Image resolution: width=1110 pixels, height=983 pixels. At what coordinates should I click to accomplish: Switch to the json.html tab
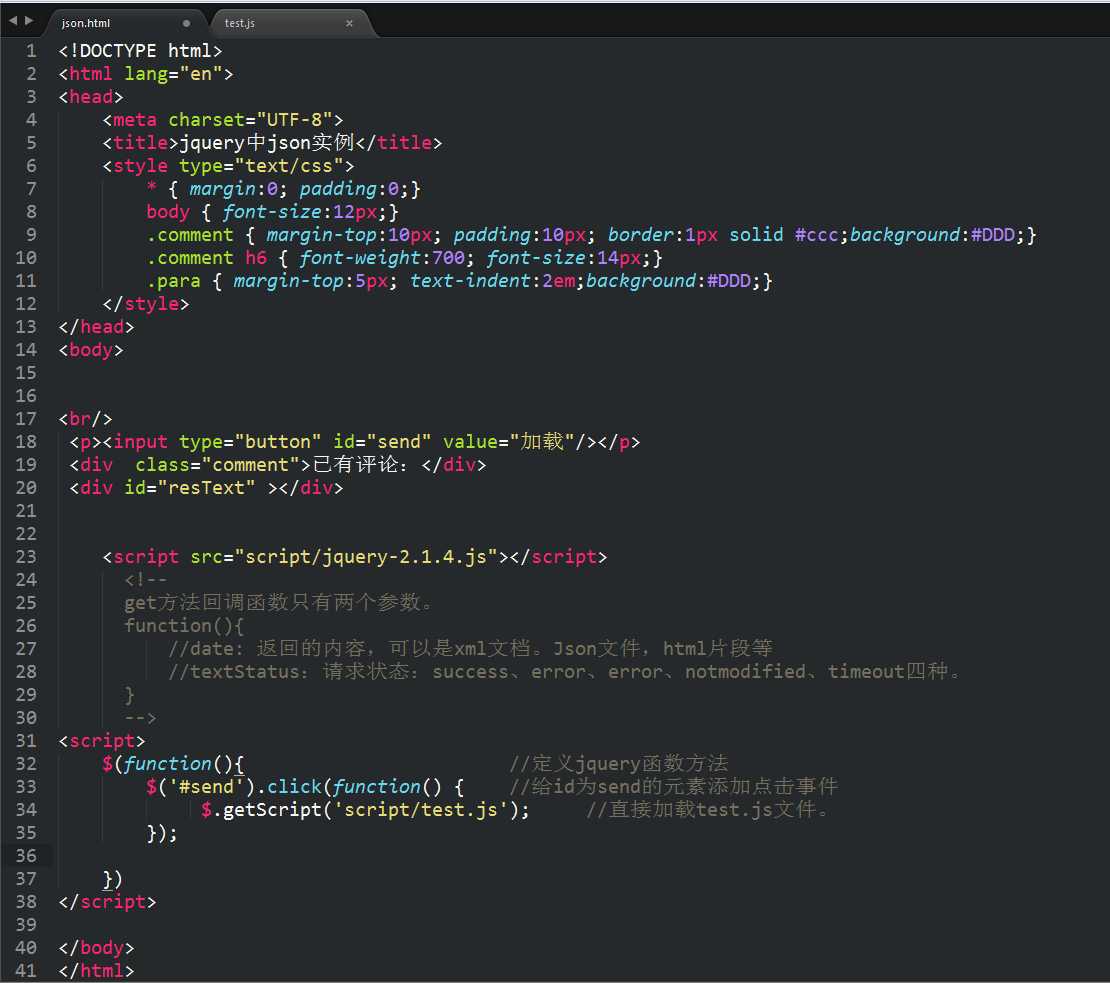110,23
